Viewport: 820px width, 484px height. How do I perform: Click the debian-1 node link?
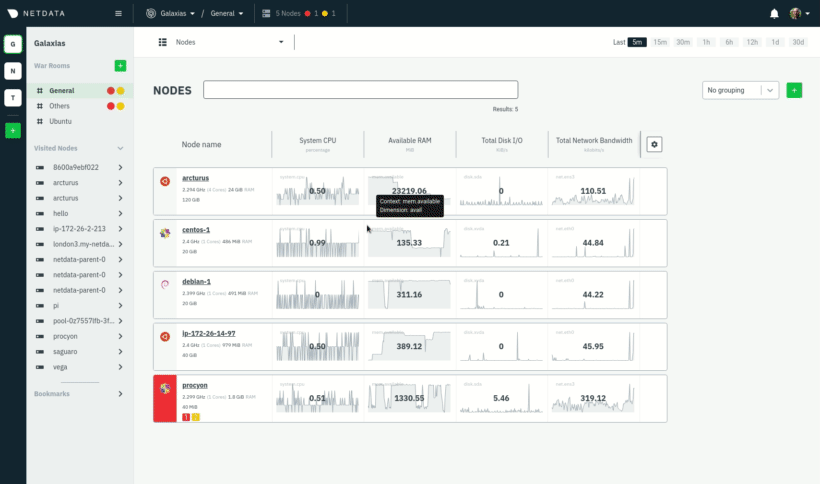(x=196, y=282)
